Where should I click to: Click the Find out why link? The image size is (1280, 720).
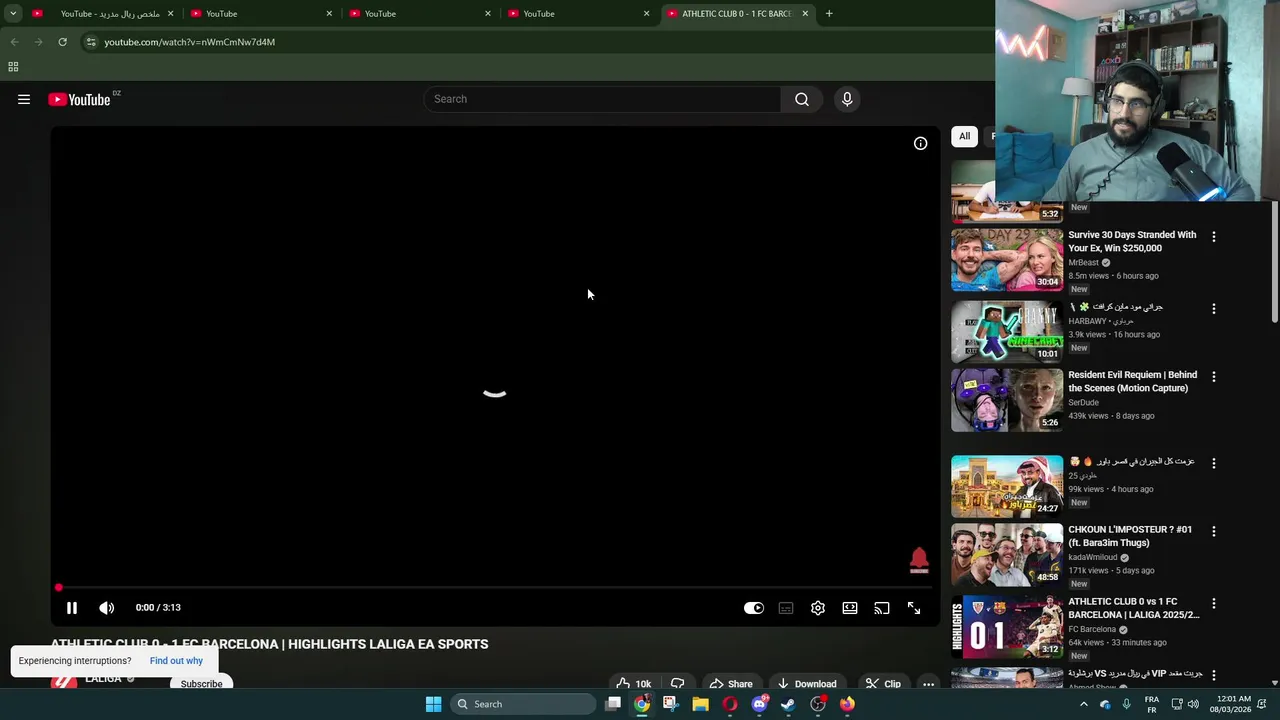coord(176,661)
